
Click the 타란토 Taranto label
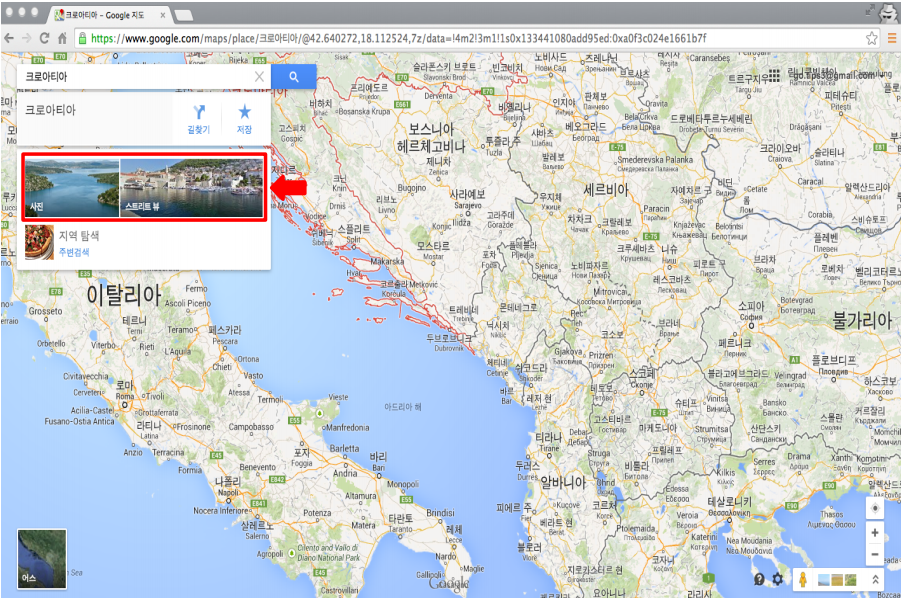pyautogui.click(x=400, y=518)
